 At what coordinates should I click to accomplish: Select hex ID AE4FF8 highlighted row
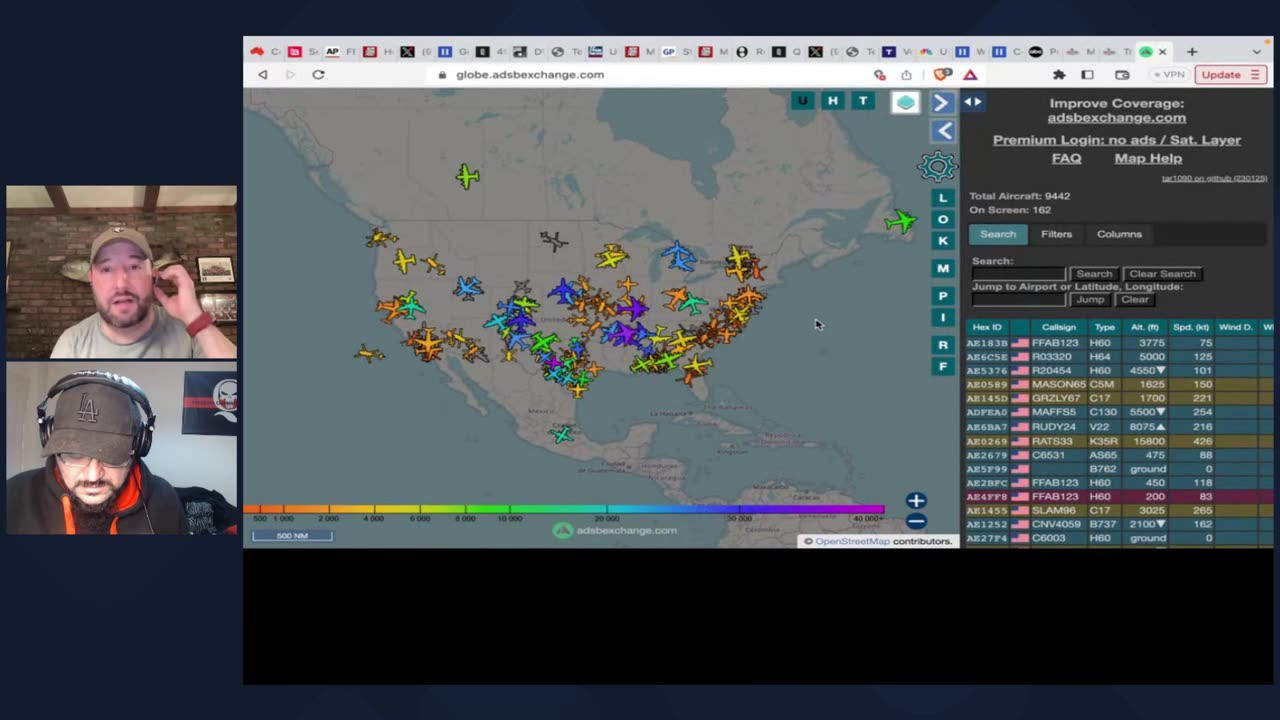1119,497
